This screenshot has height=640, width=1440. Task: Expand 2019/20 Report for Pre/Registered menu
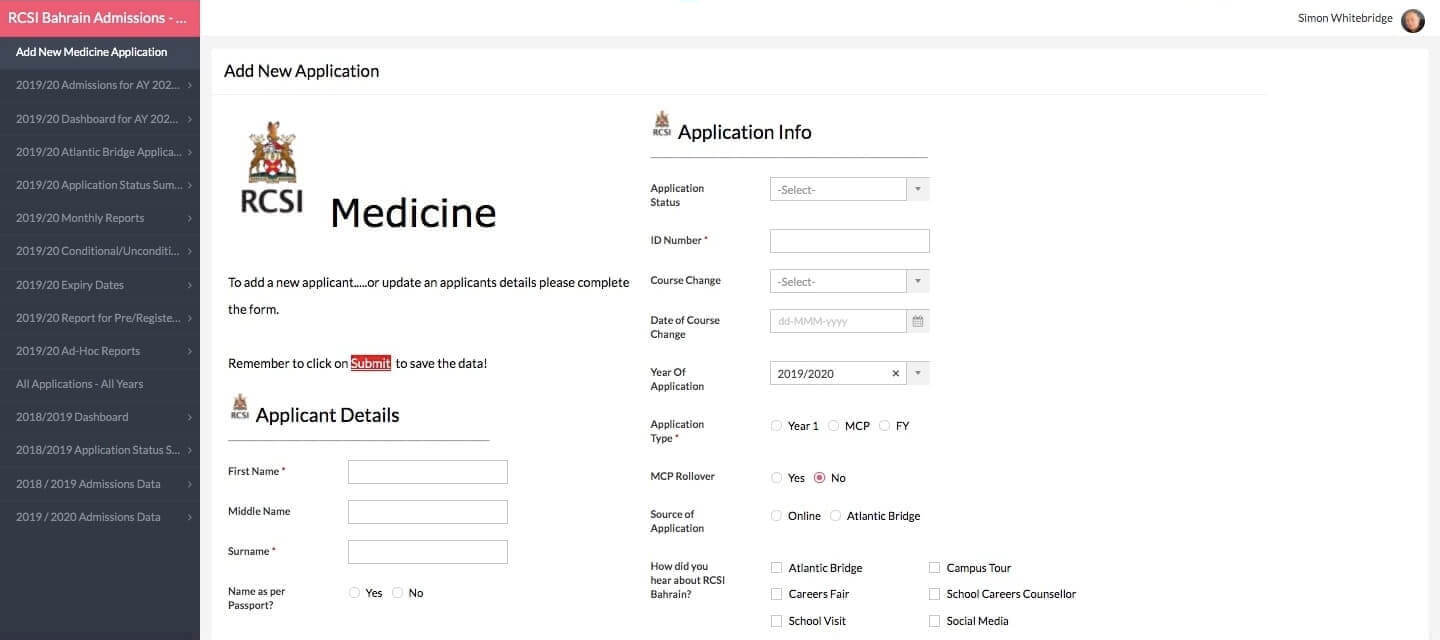[x=100, y=318]
